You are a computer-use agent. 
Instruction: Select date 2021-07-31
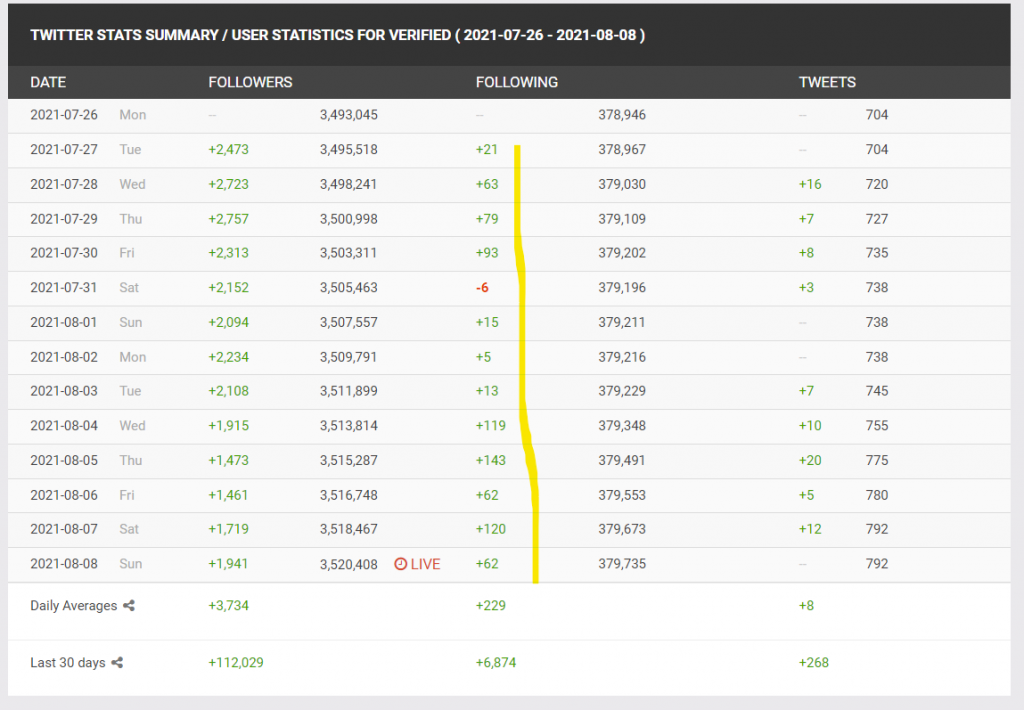63,287
